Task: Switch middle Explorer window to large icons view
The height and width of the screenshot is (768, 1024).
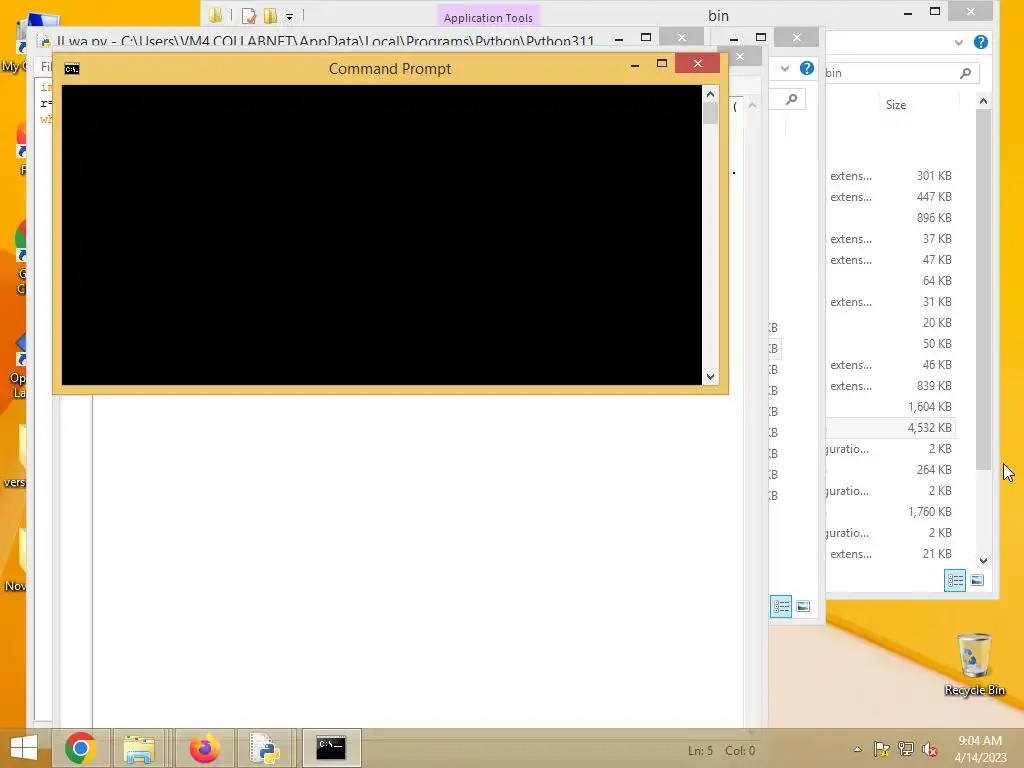Action: point(803,606)
